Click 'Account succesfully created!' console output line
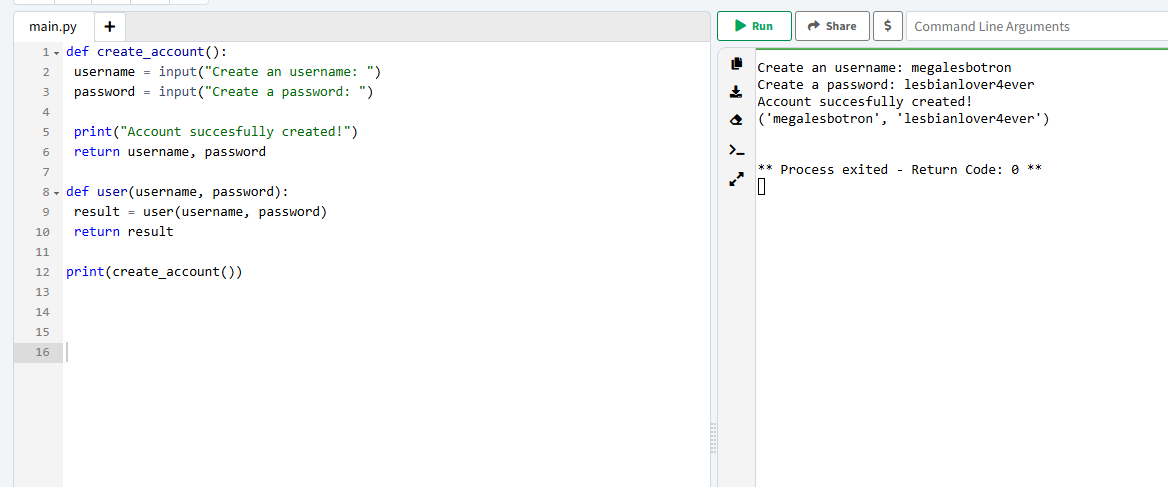Image resolution: width=1168 pixels, height=487 pixels. click(x=865, y=101)
